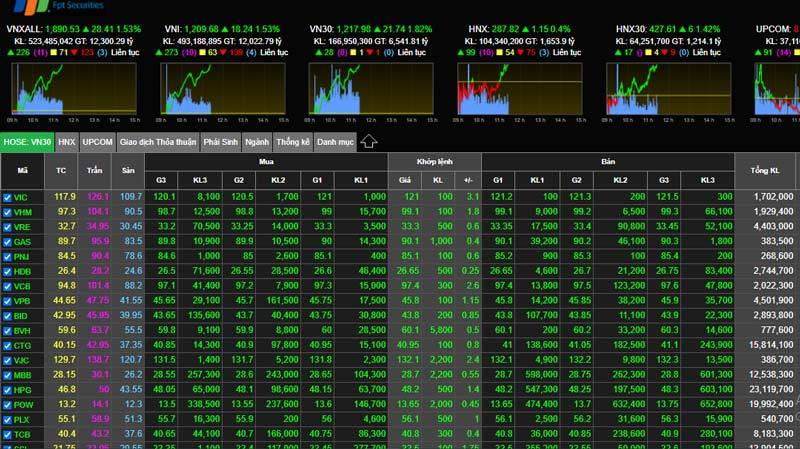Toggle the checkbox next to HPG
Viewport: 800px width, 449px height.
[x=7, y=388]
